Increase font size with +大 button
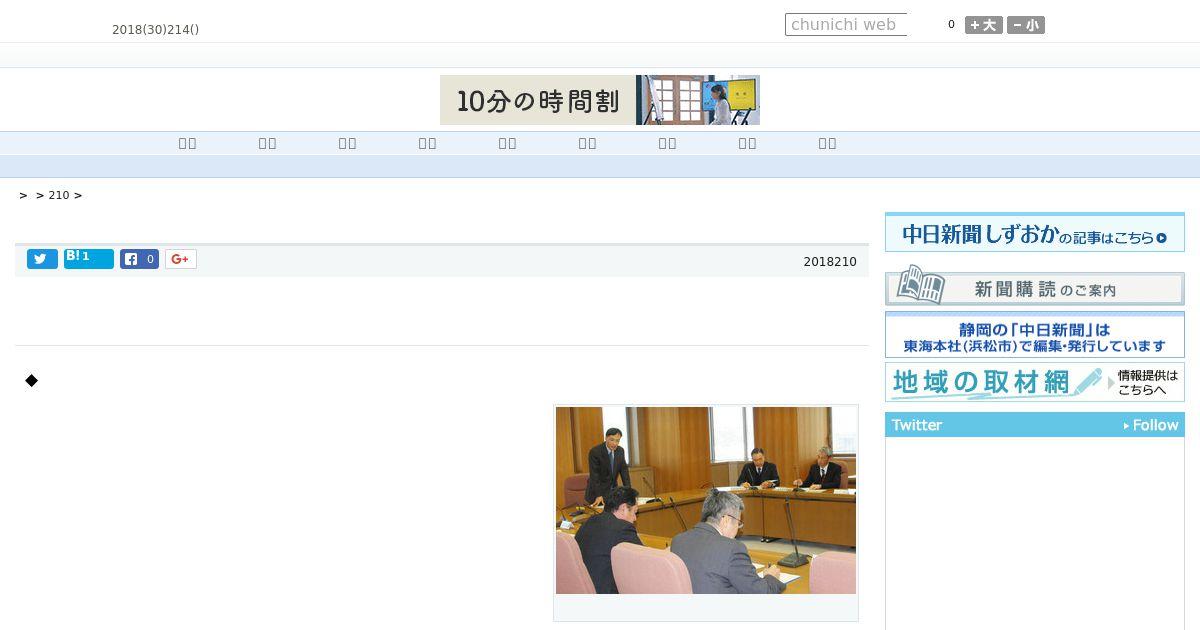Screen dimensions: 1200x630 pyautogui.click(x=984, y=25)
